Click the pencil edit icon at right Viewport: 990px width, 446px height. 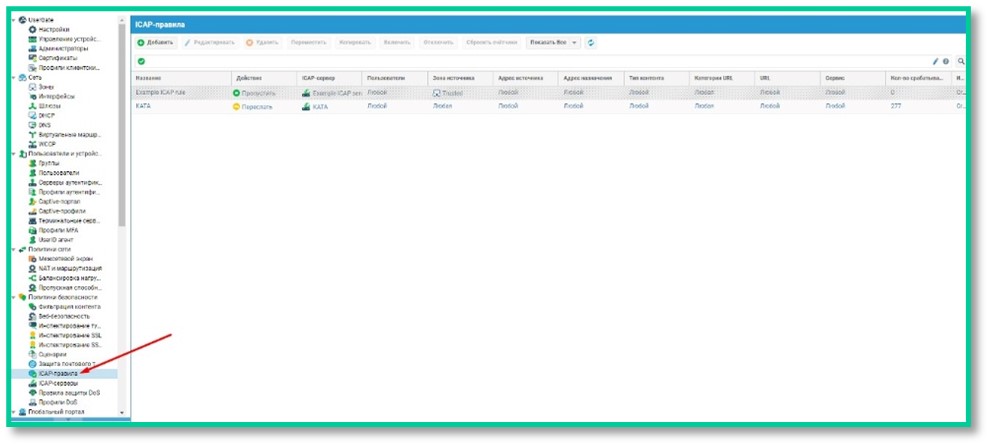tap(936, 61)
